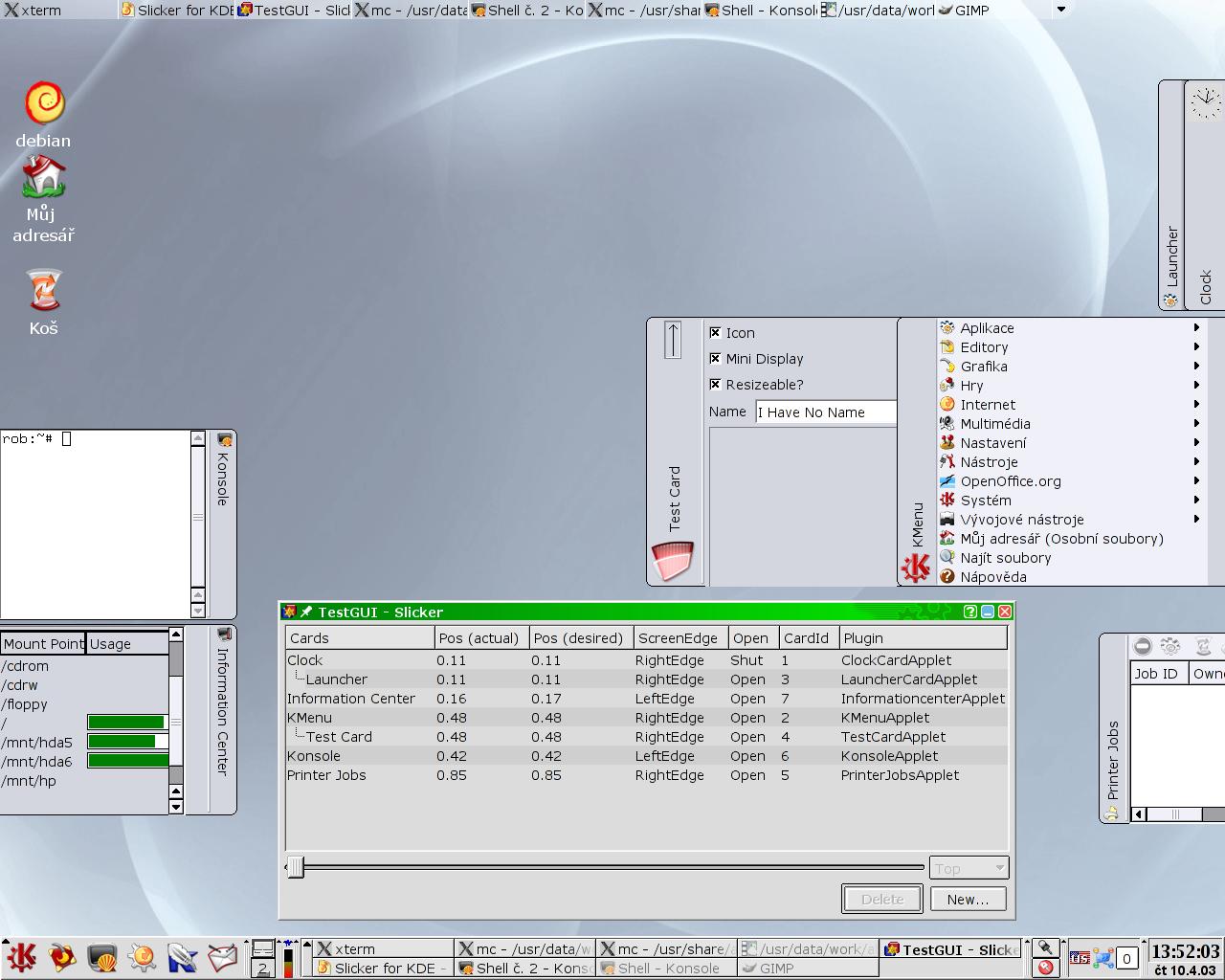Screen dimensions: 1225x980
Task: Open the debian desktop icon
Action: 43,104
